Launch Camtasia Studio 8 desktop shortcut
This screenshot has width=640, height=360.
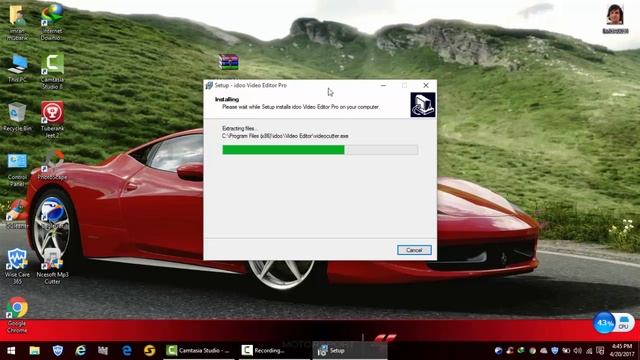point(52,71)
